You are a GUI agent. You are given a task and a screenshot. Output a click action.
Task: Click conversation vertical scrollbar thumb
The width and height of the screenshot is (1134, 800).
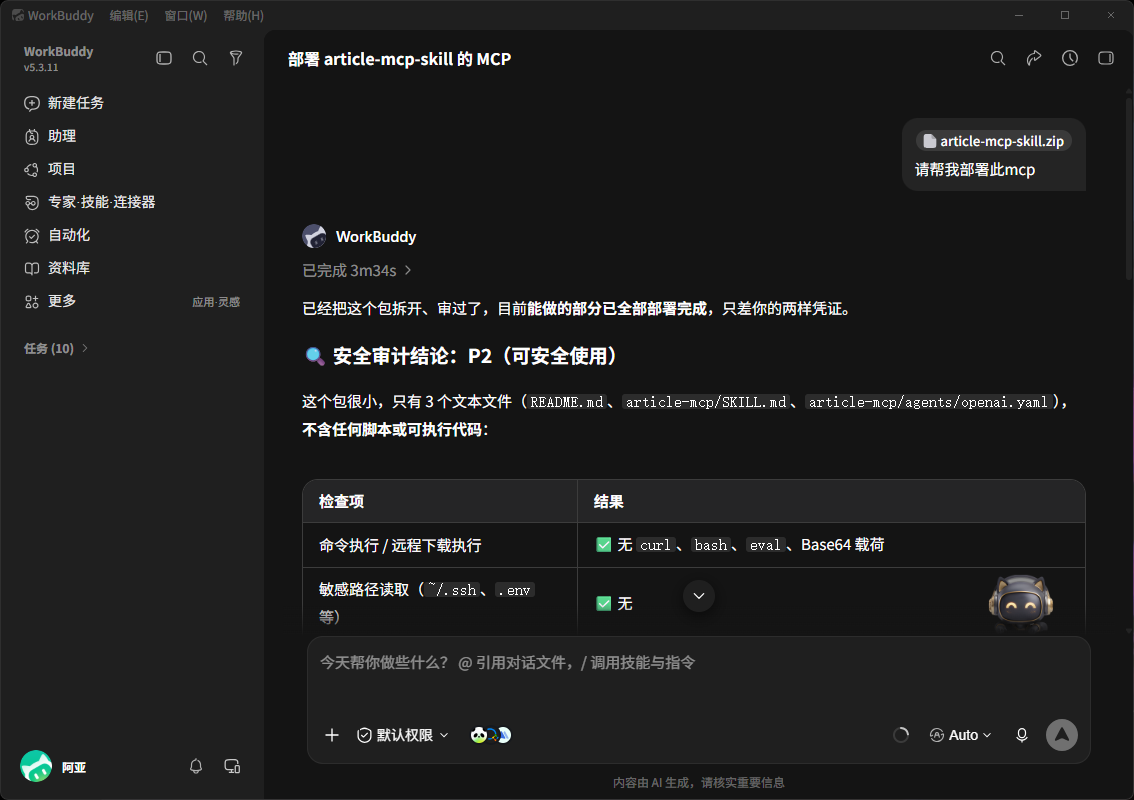click(1129, 187)
